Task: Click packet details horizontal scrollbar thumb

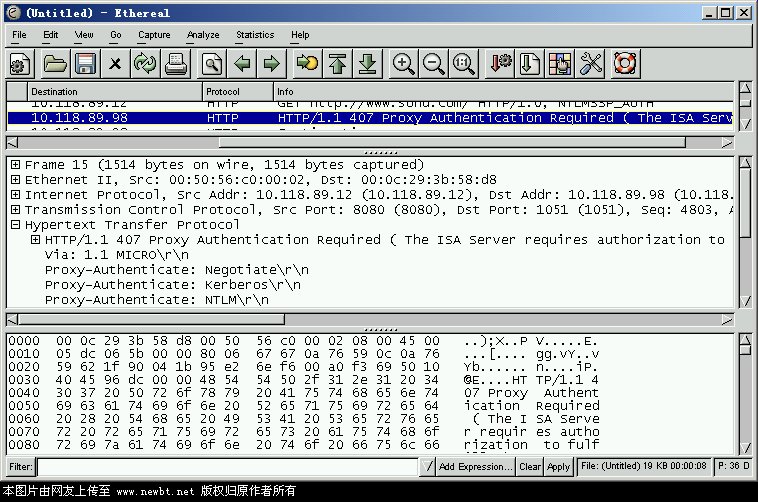Action: pyautogui.click(x=151, y=320)
